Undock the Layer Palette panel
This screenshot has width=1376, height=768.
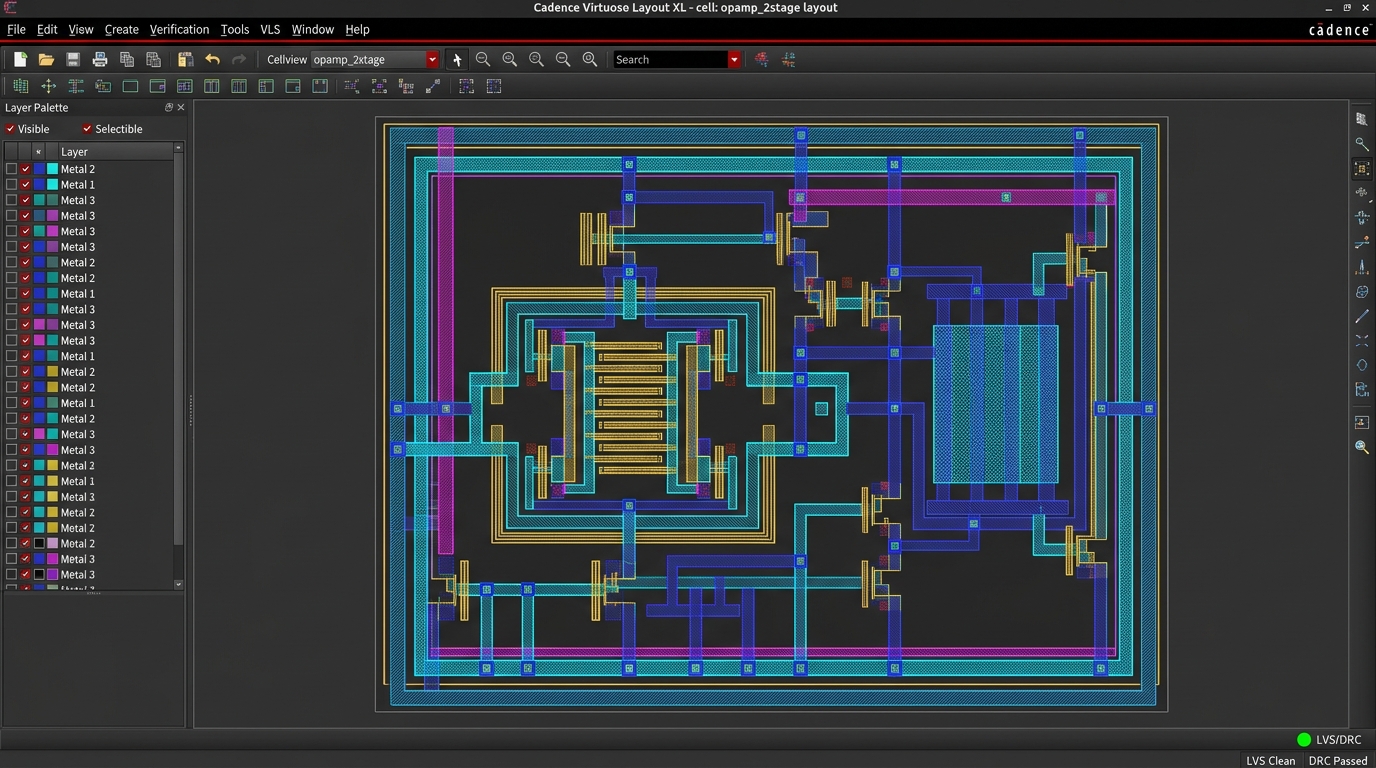(169, 107)
